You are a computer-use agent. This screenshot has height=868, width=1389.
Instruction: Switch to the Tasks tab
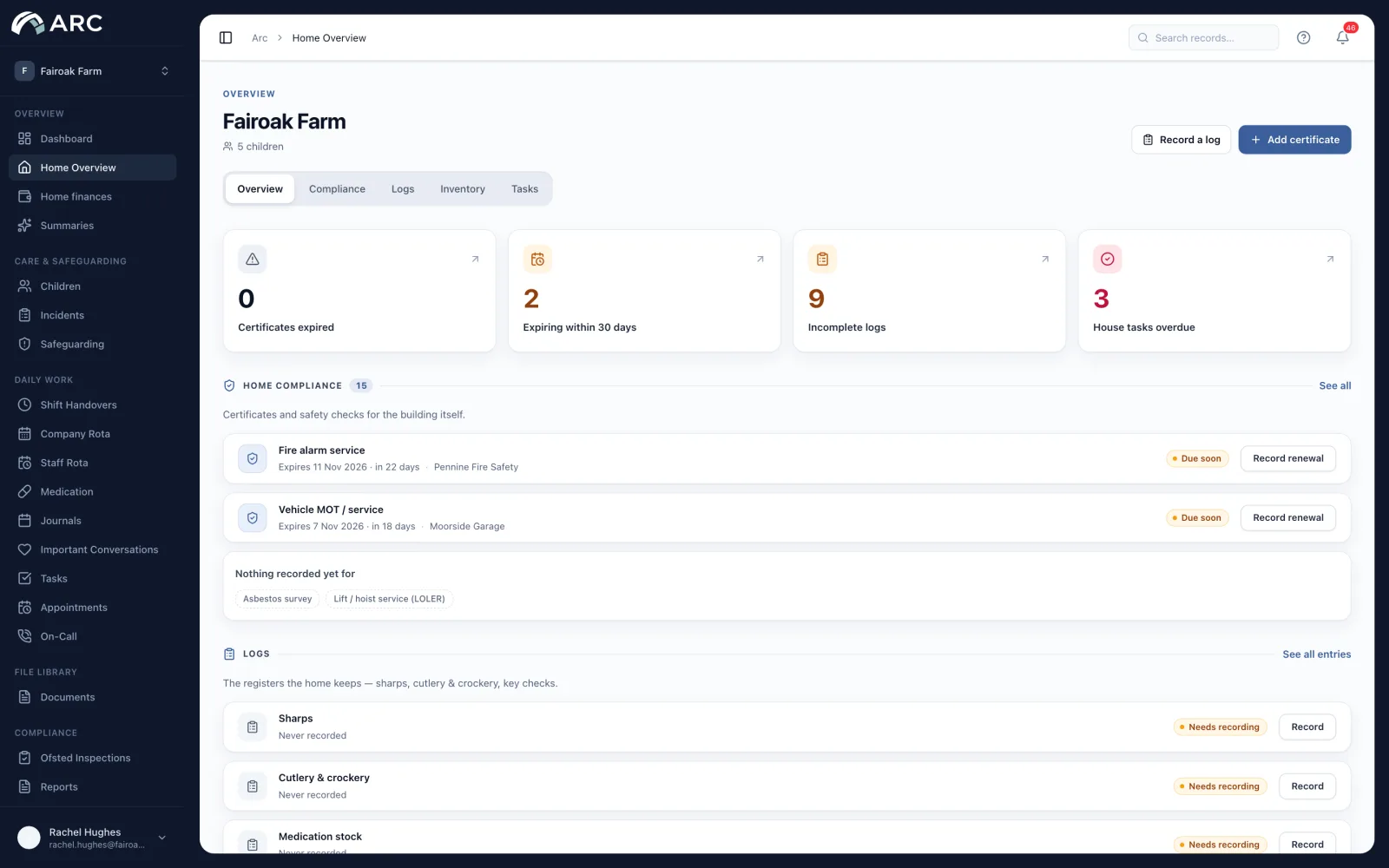point(524,189)
